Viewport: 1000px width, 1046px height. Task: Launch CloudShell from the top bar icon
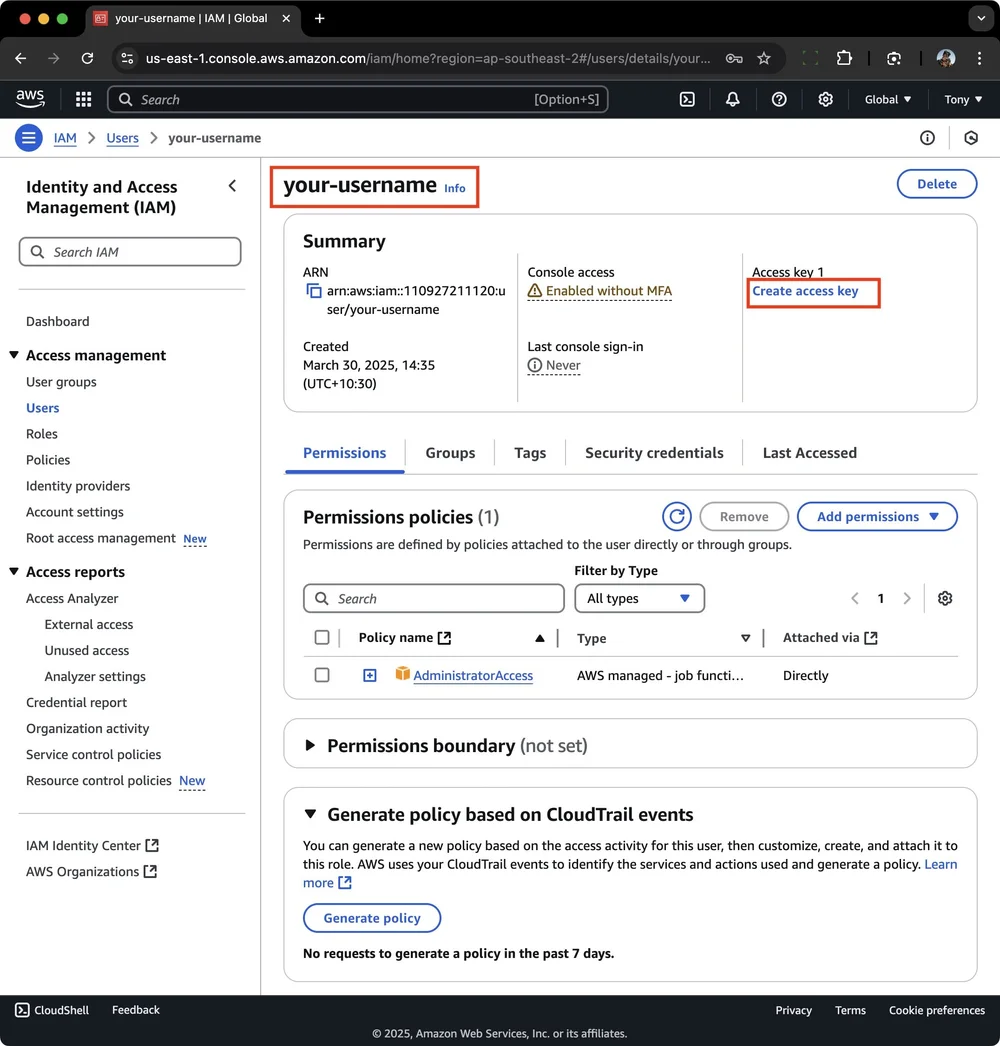click(687, 99)
